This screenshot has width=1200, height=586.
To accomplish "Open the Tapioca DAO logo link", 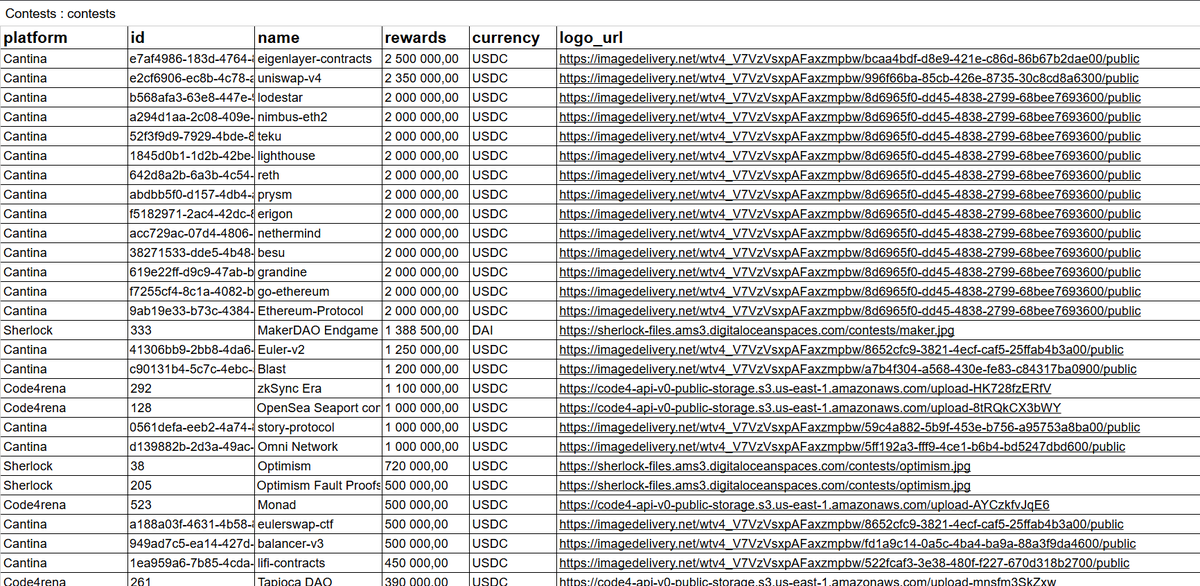I will click(805, 582).
